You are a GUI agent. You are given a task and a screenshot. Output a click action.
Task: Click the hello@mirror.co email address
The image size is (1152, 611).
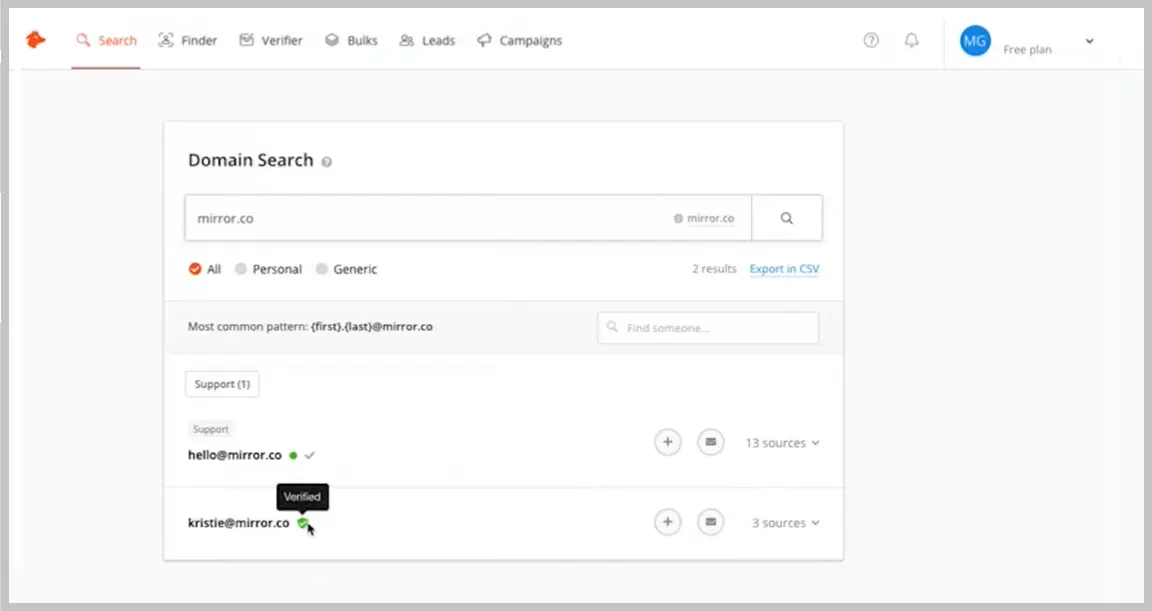click(235, 455)
